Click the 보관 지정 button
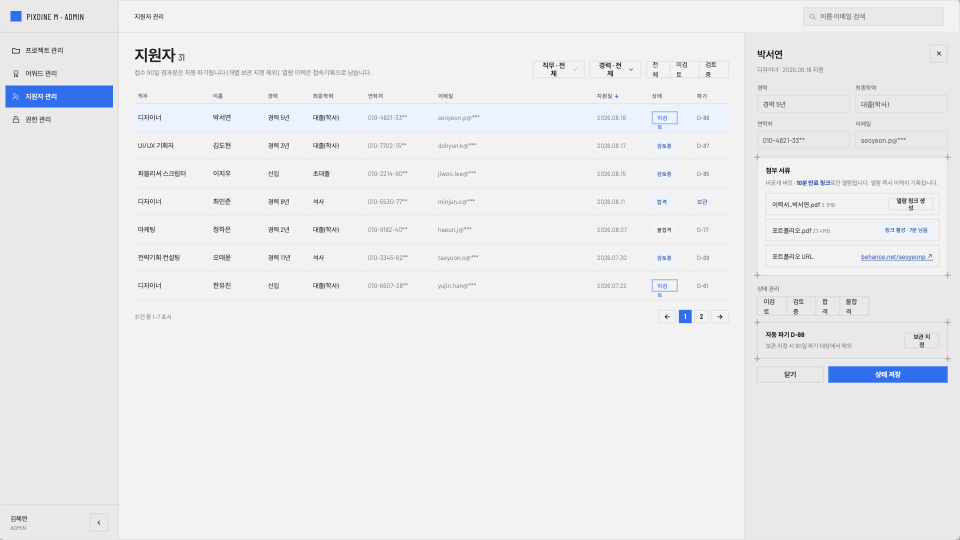The image size is (960, 540). (x=921, y=340)
